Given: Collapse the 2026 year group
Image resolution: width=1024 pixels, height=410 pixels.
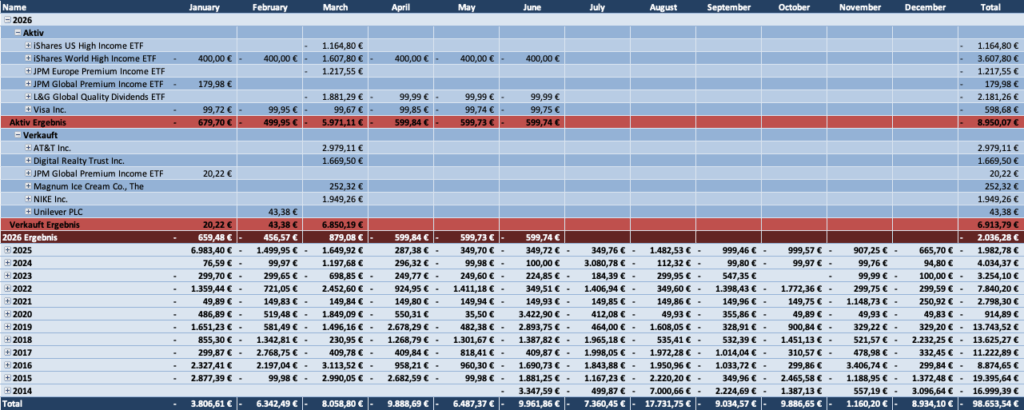Looking at the screenshot, I should click(8, 20).
